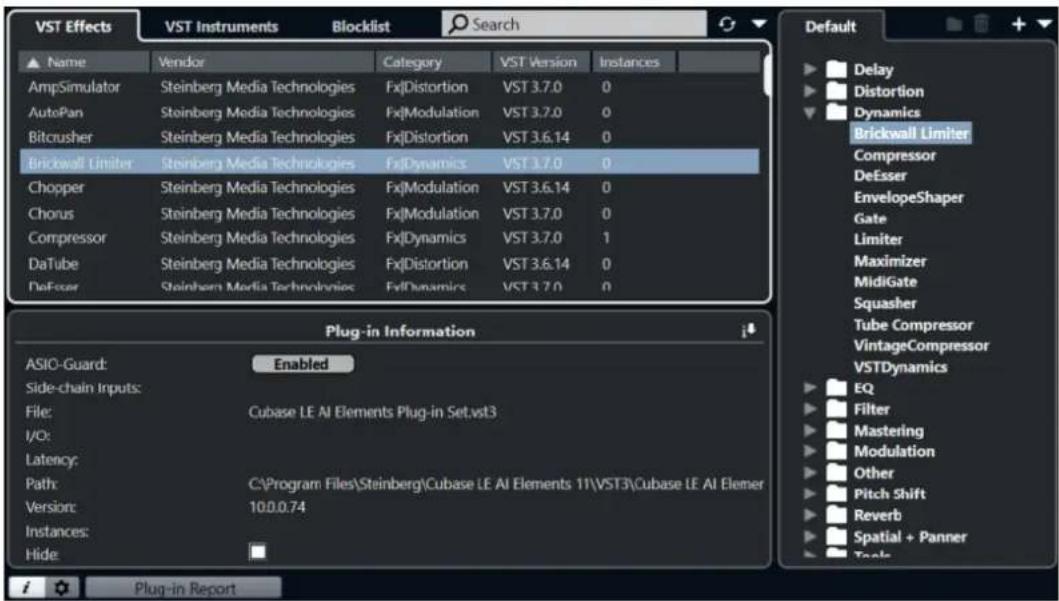This screenshot has width=1059, height=601.
Task: Click the search magnifier icon
Action: pos(459,24)
